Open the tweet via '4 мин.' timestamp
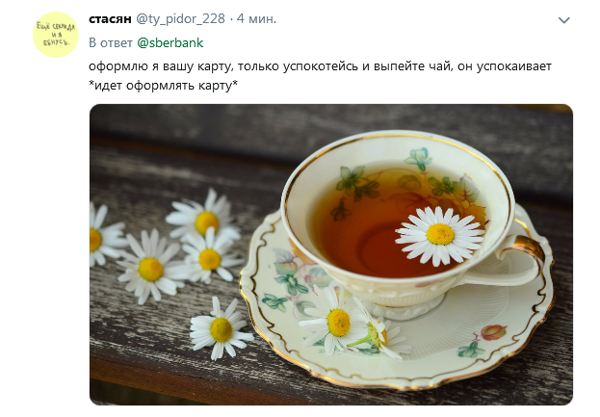Viewport: 600px width, 417px height. (256, 19)
